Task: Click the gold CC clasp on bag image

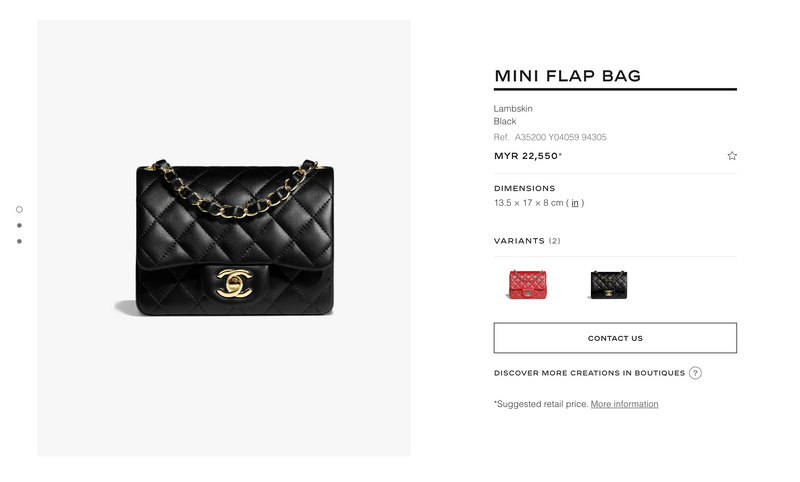Action: (234, 284)
